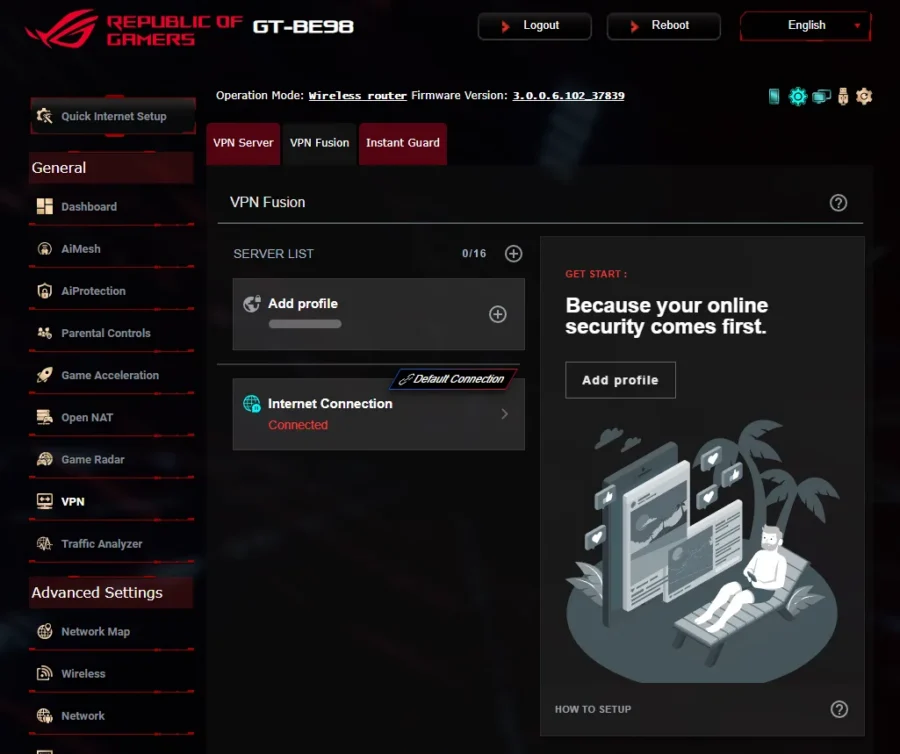
Task: Click the Logout button
Action: [x=534, y=26]
